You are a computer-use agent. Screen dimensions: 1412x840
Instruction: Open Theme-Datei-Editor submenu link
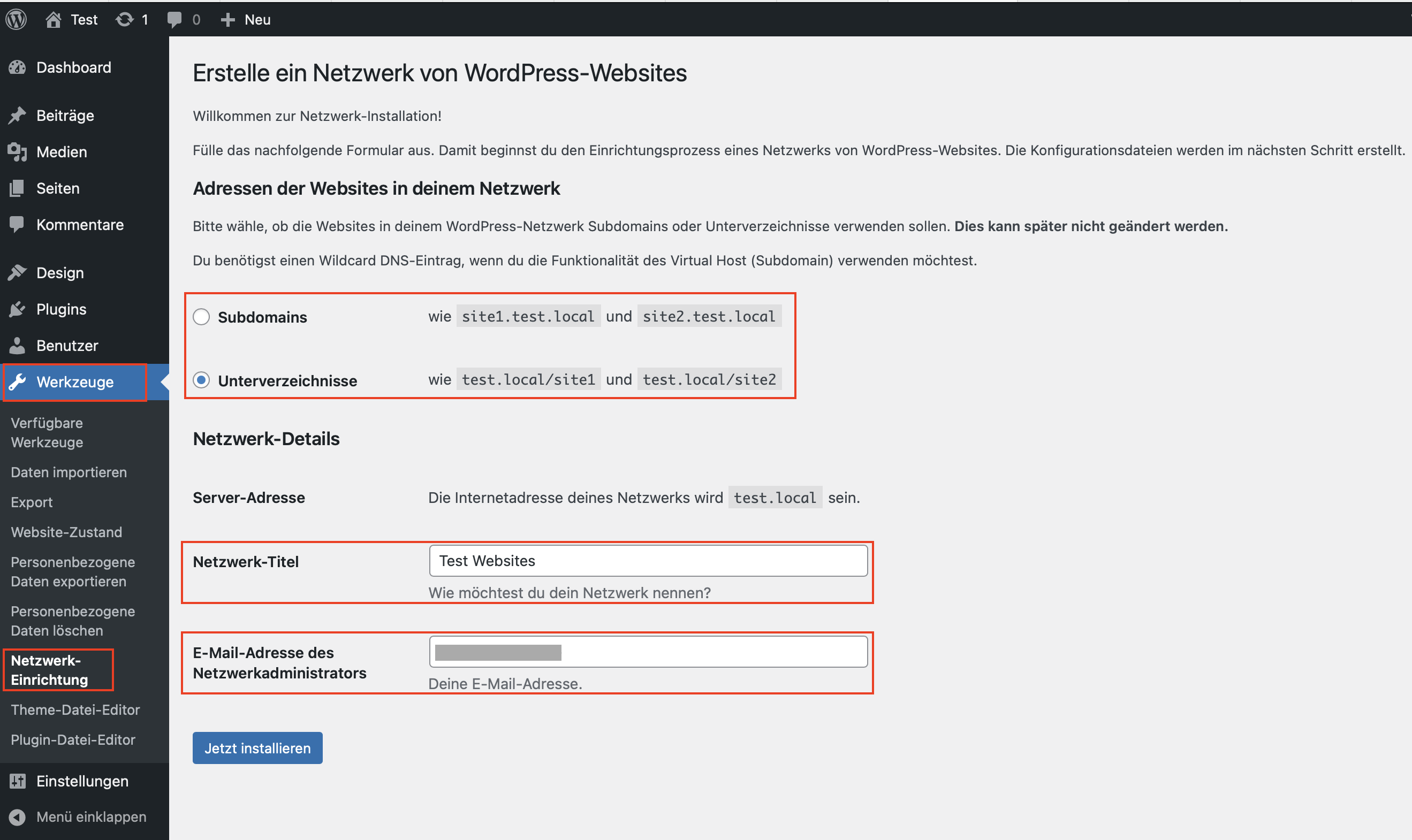pyautogui.click(x=75, y=710)
